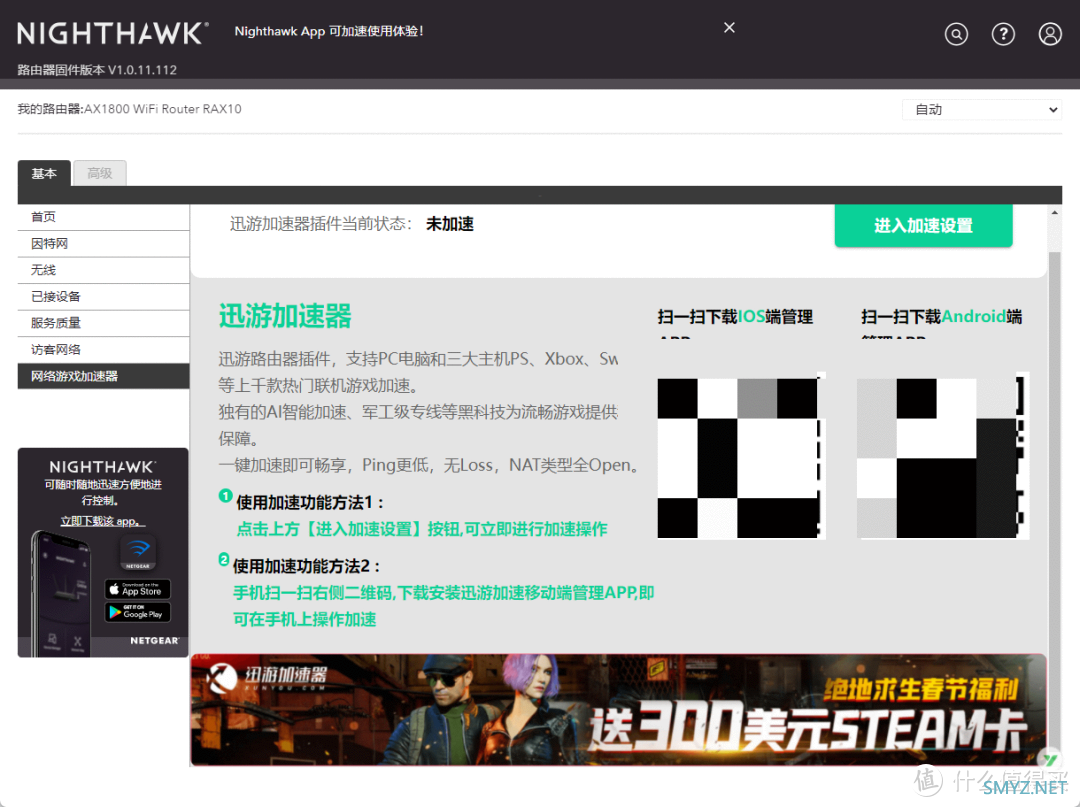
Task: Open 服务质量 in the sidebar
Action: 103,323
